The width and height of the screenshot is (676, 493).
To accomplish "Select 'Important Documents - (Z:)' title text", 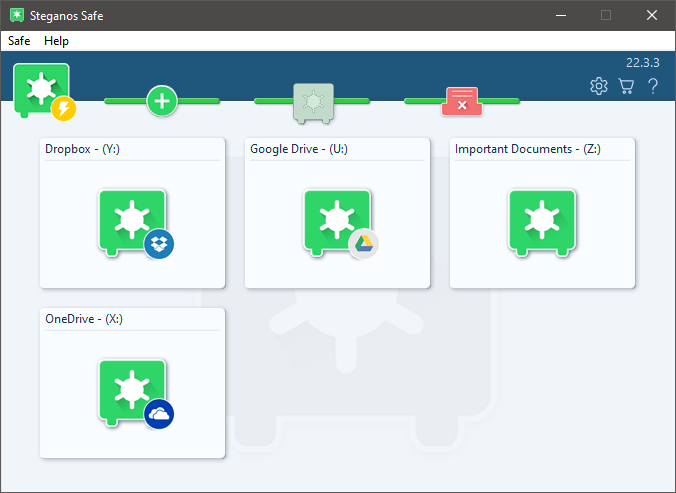I will 528,149.
